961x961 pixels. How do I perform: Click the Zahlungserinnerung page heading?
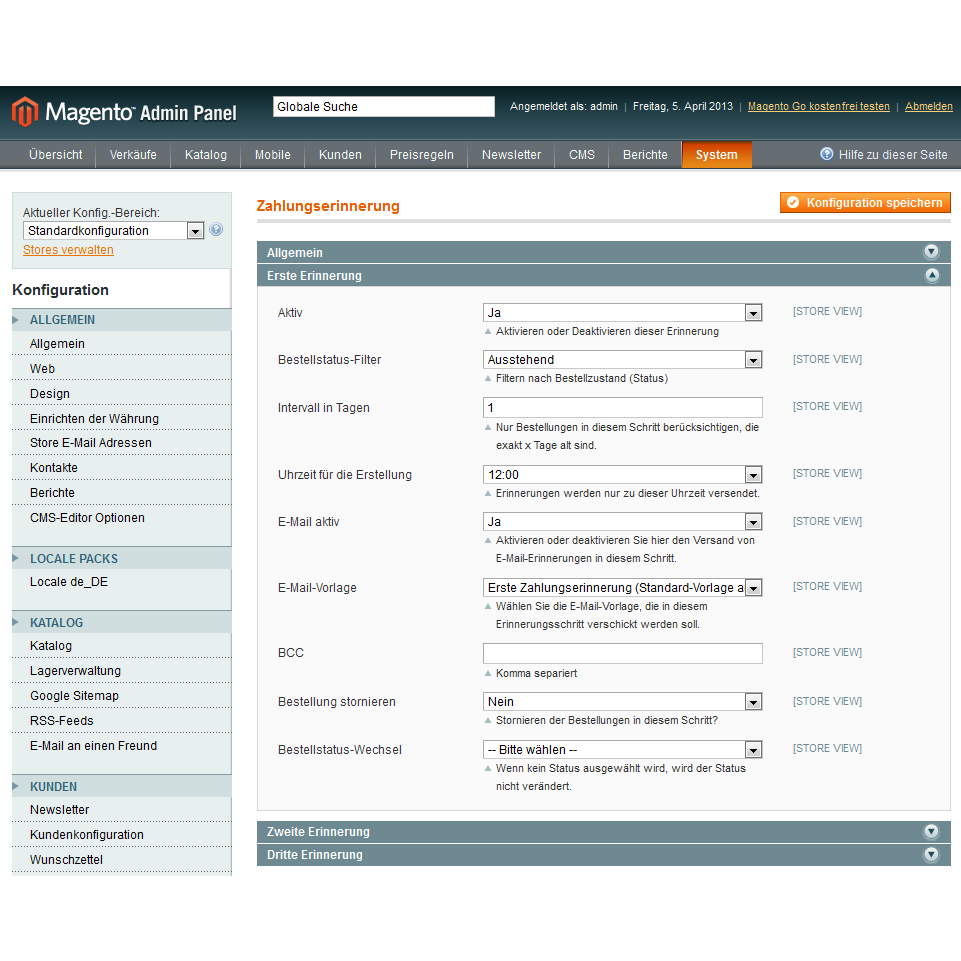[328, 206]
